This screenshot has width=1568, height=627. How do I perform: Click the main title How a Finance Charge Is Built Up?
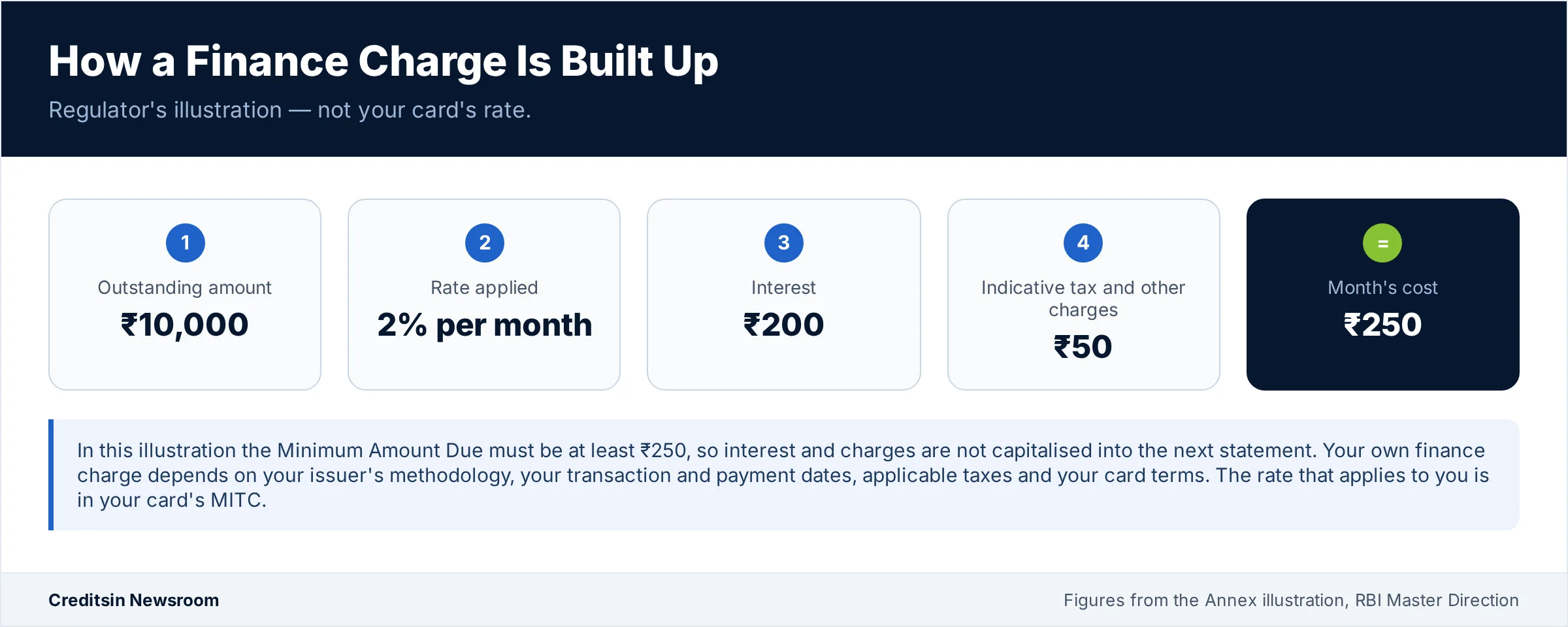tap(384, 62)
